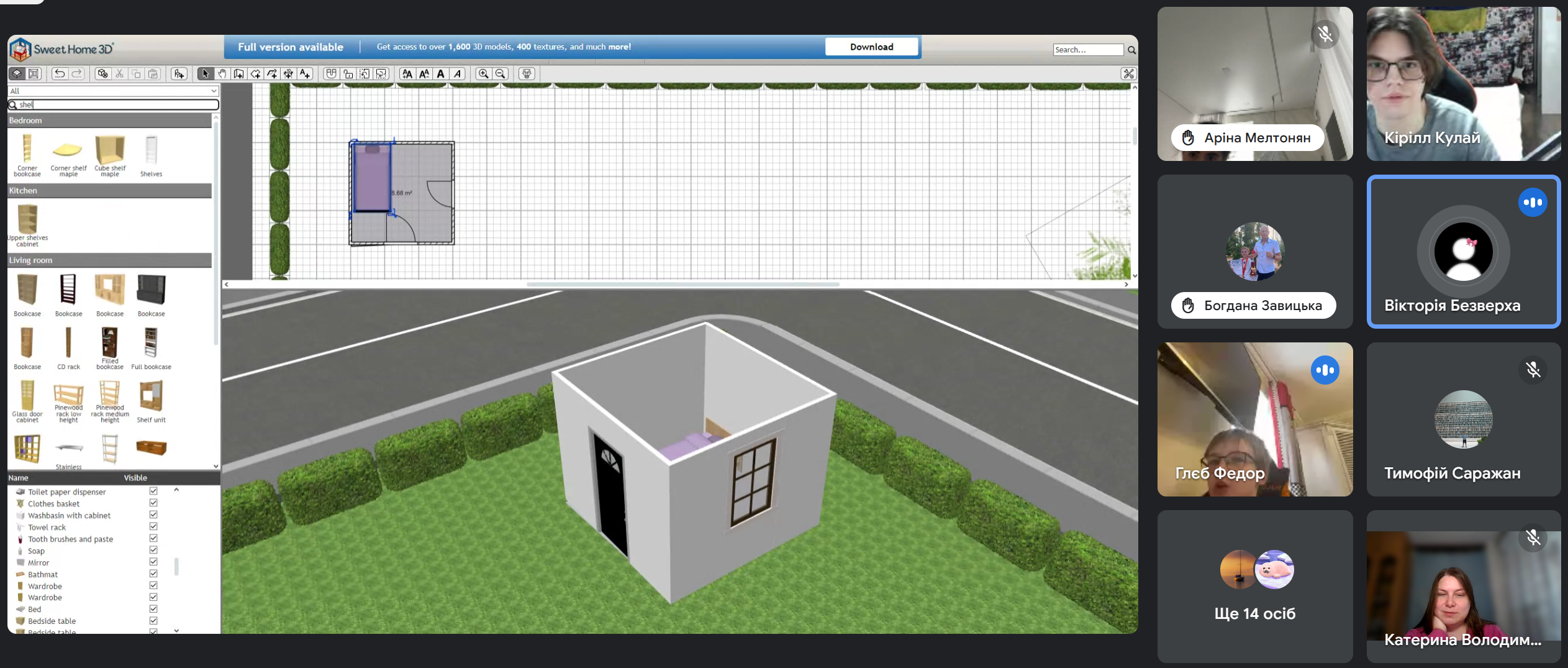Choose the Create rooms tool
1568x668 pixels.
point(255,74)
